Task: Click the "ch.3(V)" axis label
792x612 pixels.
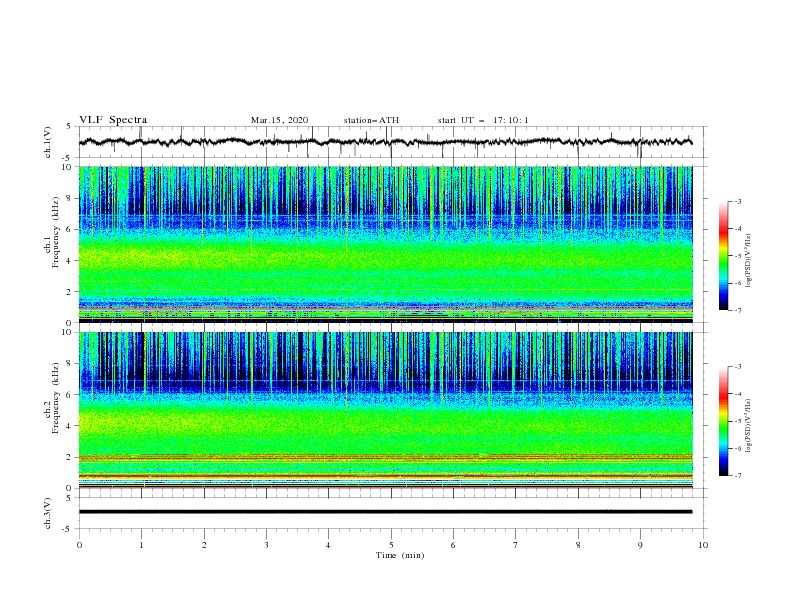Action: tap(48, 513)
